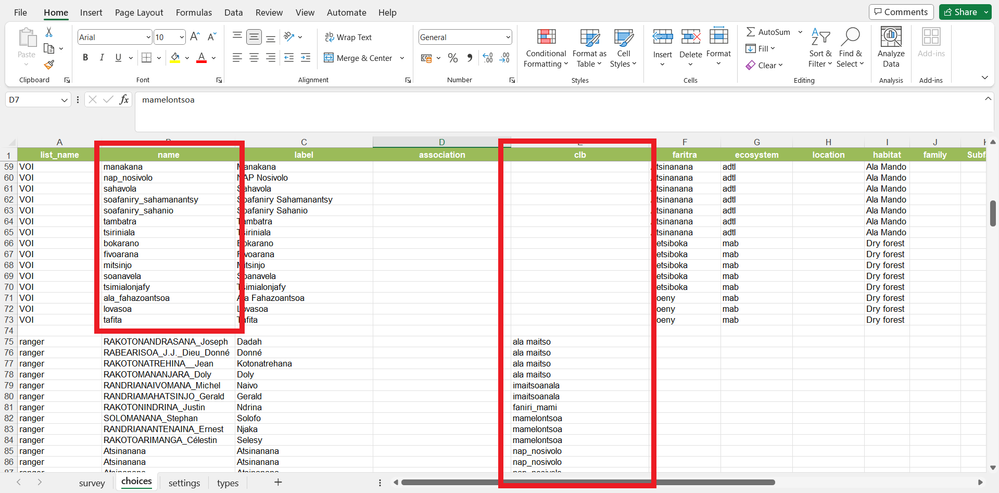The width and height of the screenshot is (999, 493).
Task: Click the Comments button
Action: [901, 11]
